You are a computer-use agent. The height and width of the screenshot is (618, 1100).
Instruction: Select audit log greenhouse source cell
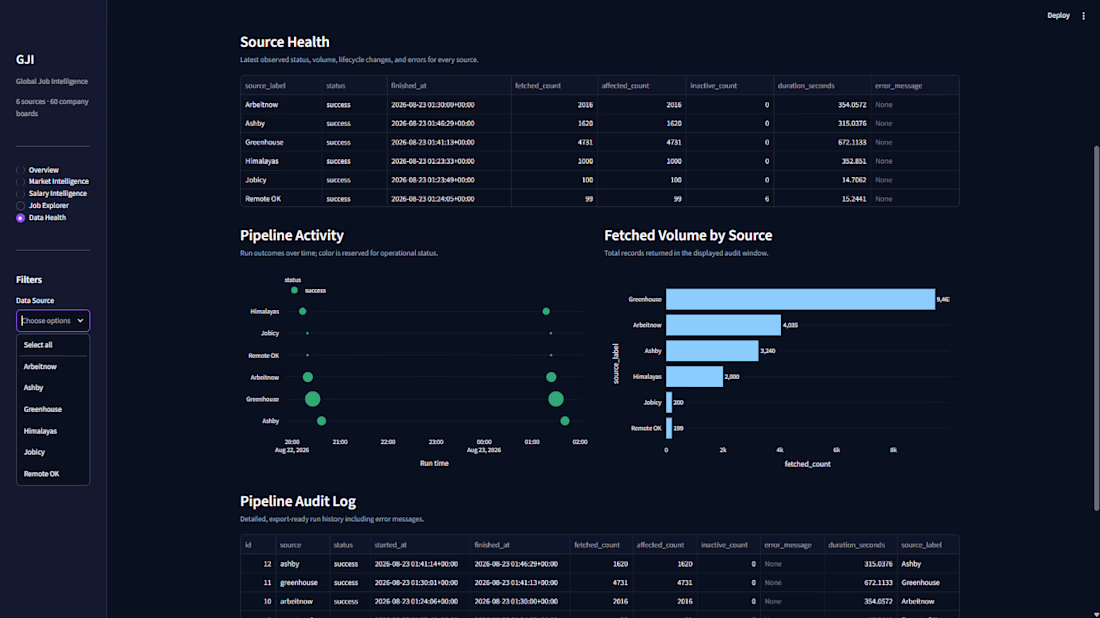click(302, 583)
